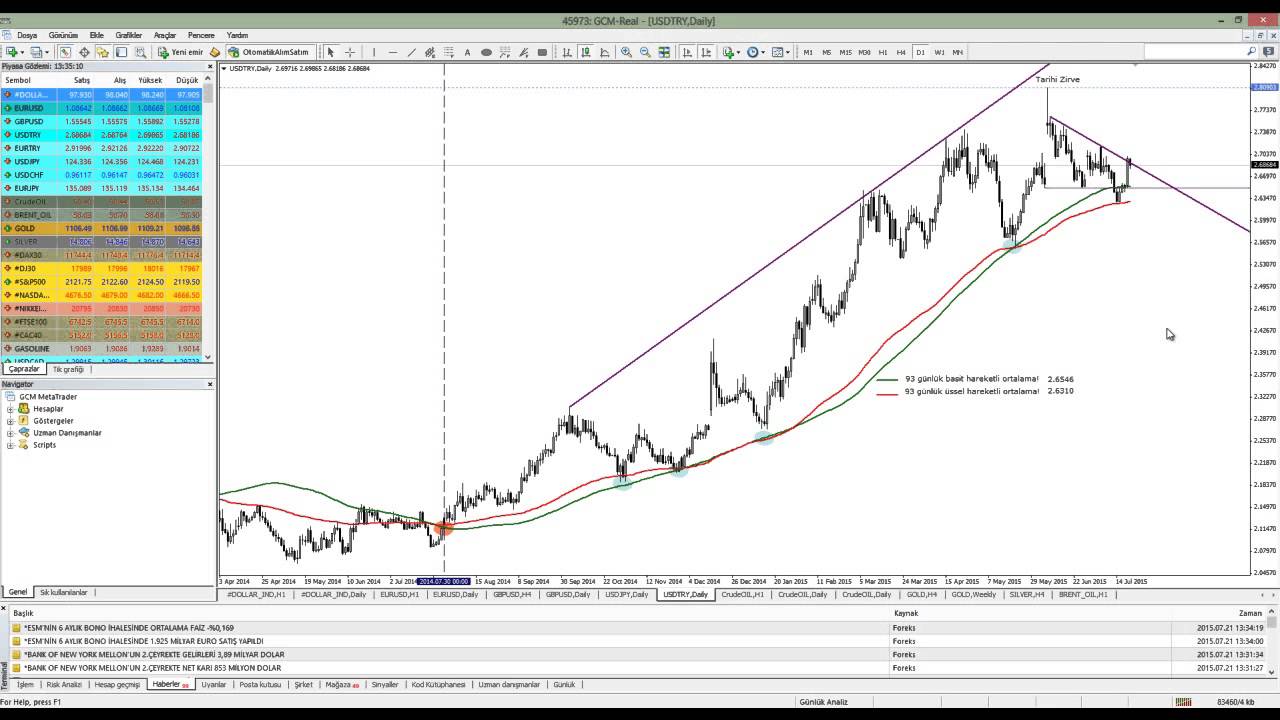Expand the Scripts tree node

10,445
